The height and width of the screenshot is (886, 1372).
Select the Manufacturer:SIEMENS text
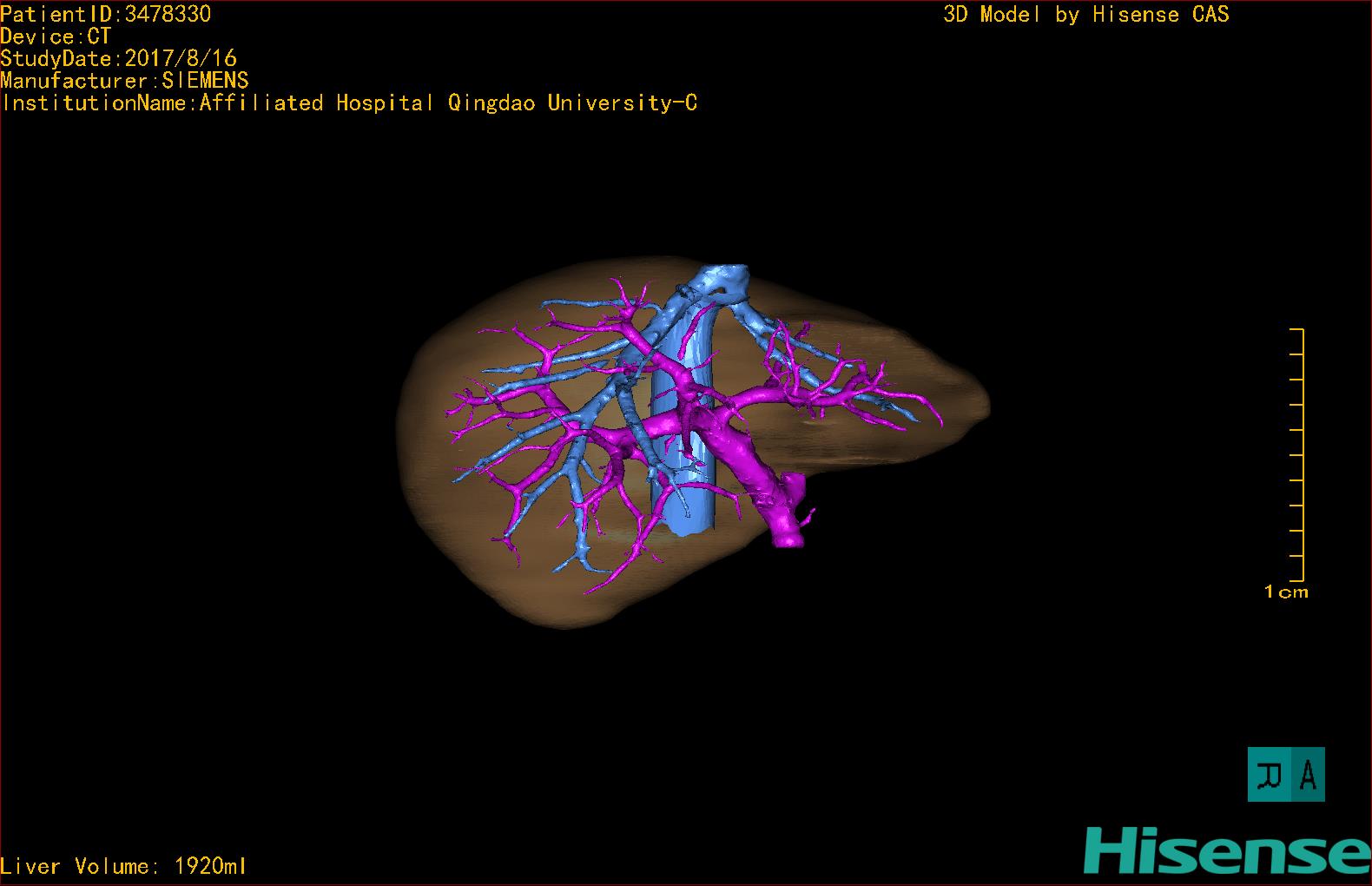click(124, 81)
